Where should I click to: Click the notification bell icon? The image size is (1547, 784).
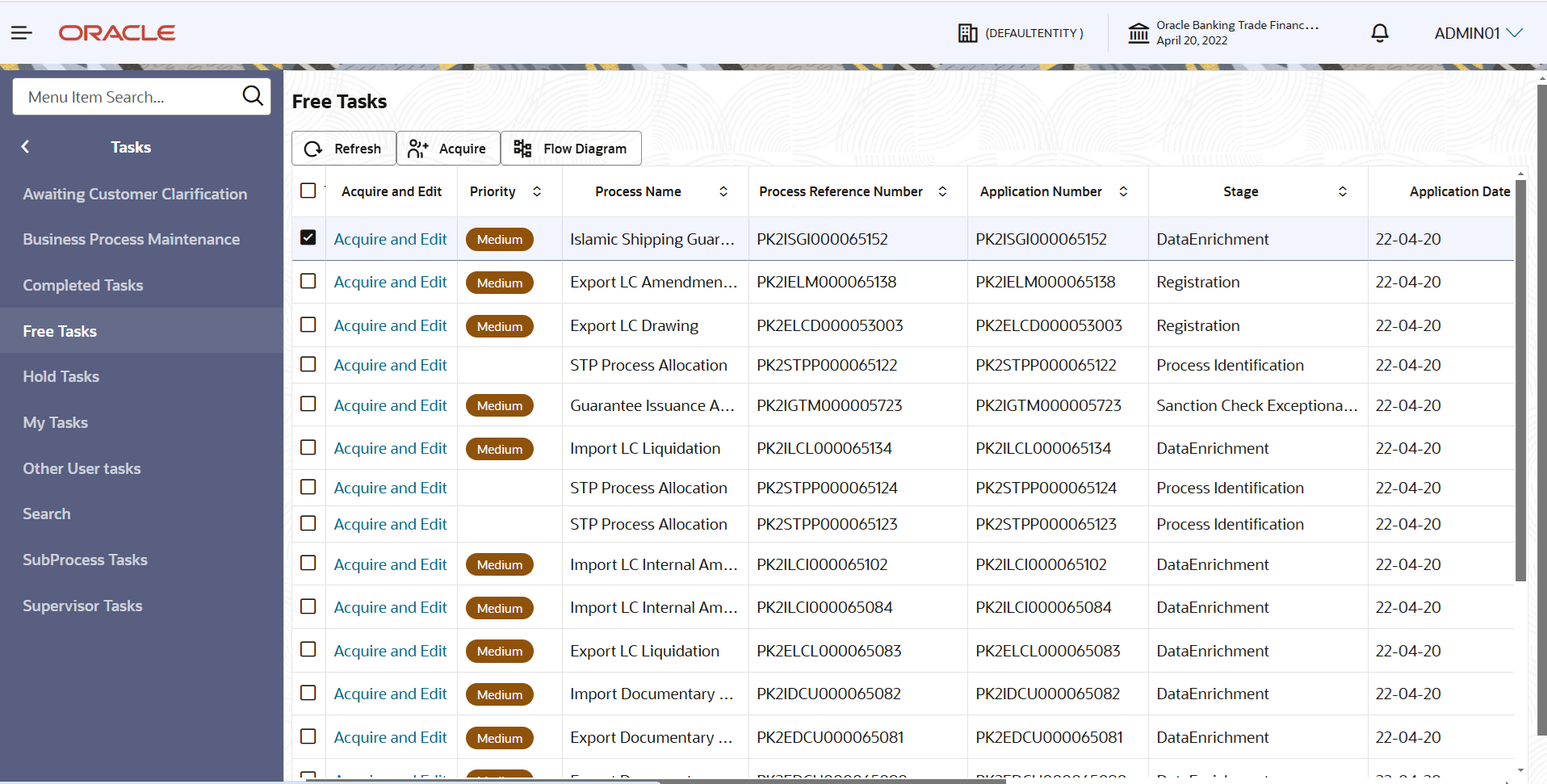(x=1380, y=33)
